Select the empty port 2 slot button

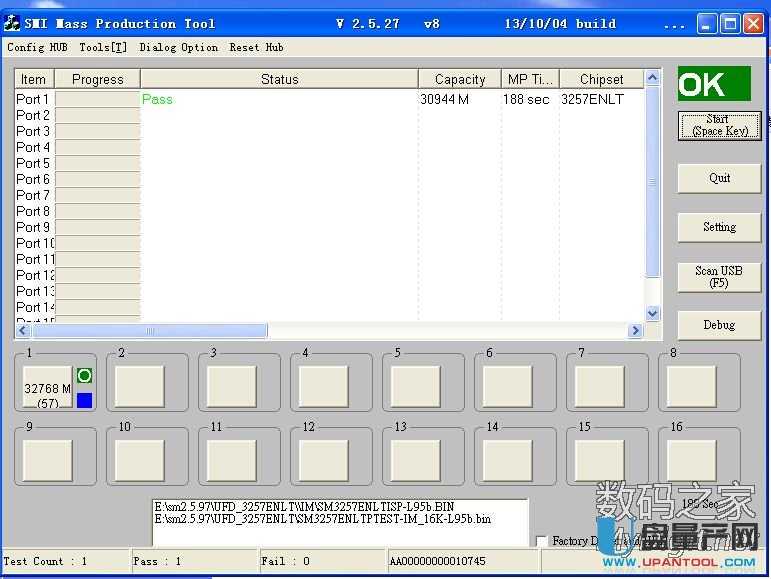[x=139, y=387]
